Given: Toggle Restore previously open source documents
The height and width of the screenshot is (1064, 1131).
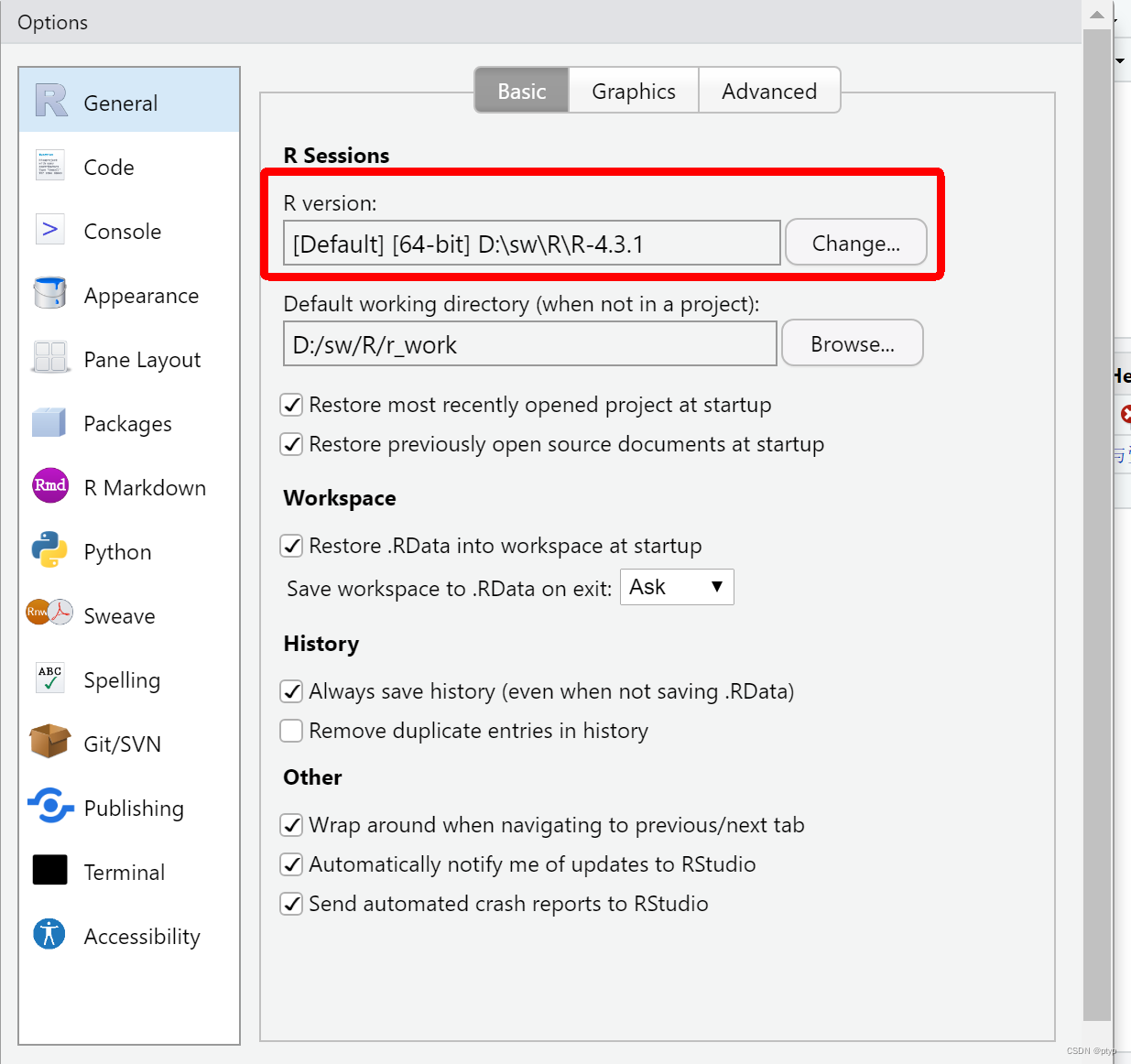Looking at the screenshot, I should (x=291, y=444).
